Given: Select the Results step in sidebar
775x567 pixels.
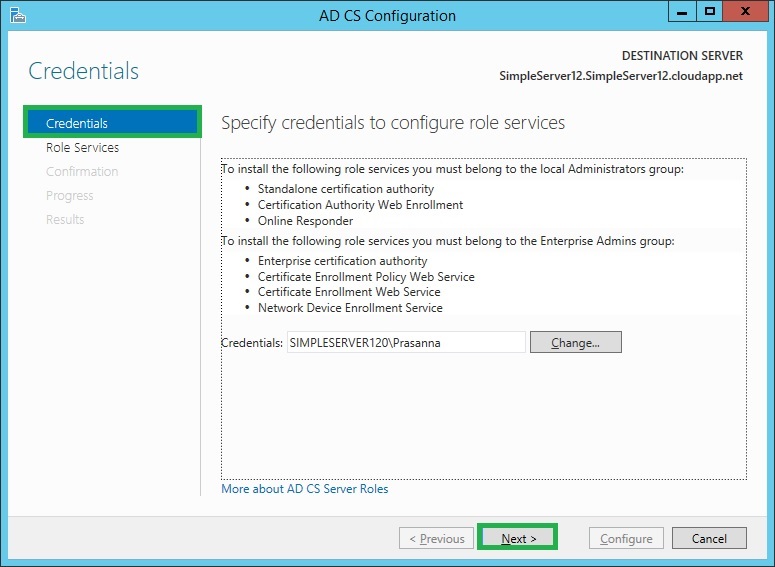Looking at the screenshot, I should point(65,220).
